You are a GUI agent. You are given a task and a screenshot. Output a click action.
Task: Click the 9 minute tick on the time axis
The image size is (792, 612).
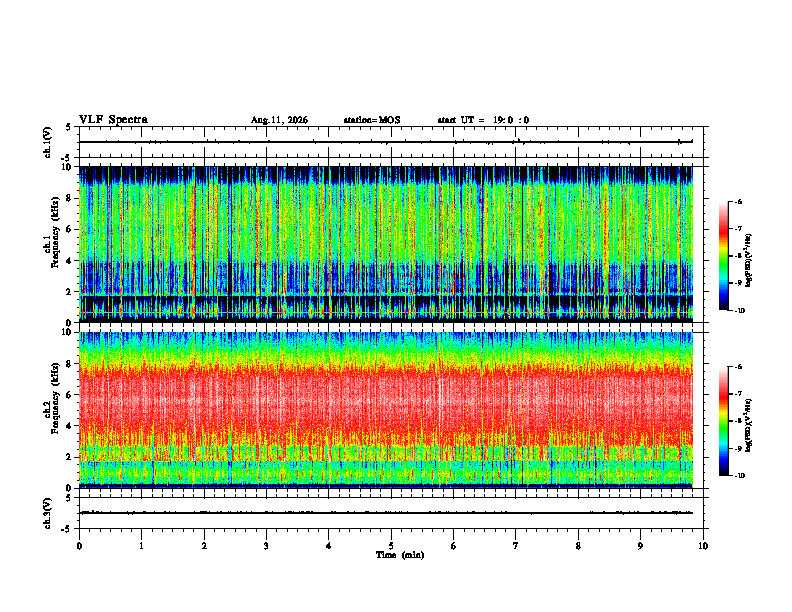click(x=640, y=546)
